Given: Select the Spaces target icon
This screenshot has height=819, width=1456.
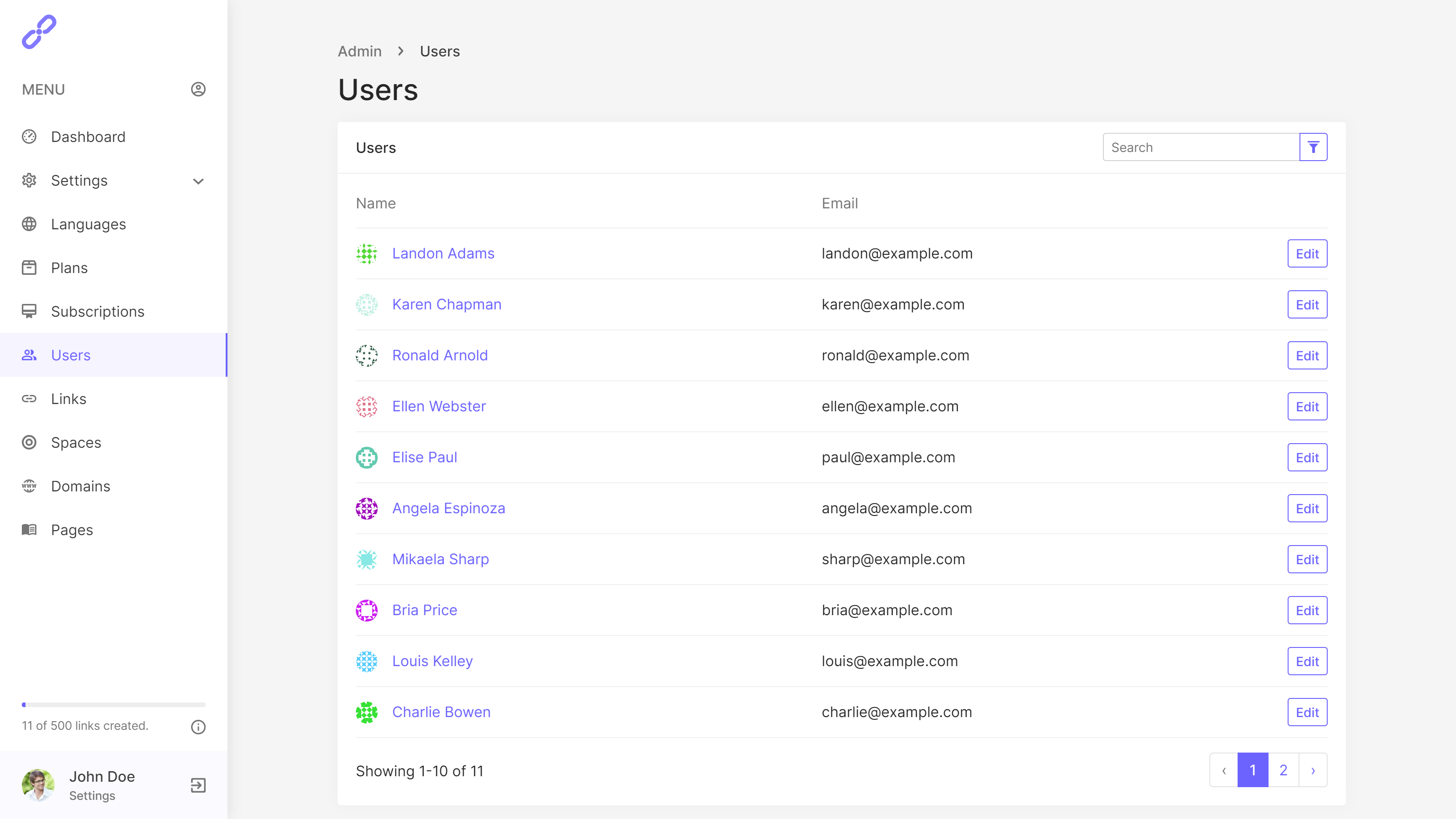Looking at the screenshot, I should pos(30,443).
